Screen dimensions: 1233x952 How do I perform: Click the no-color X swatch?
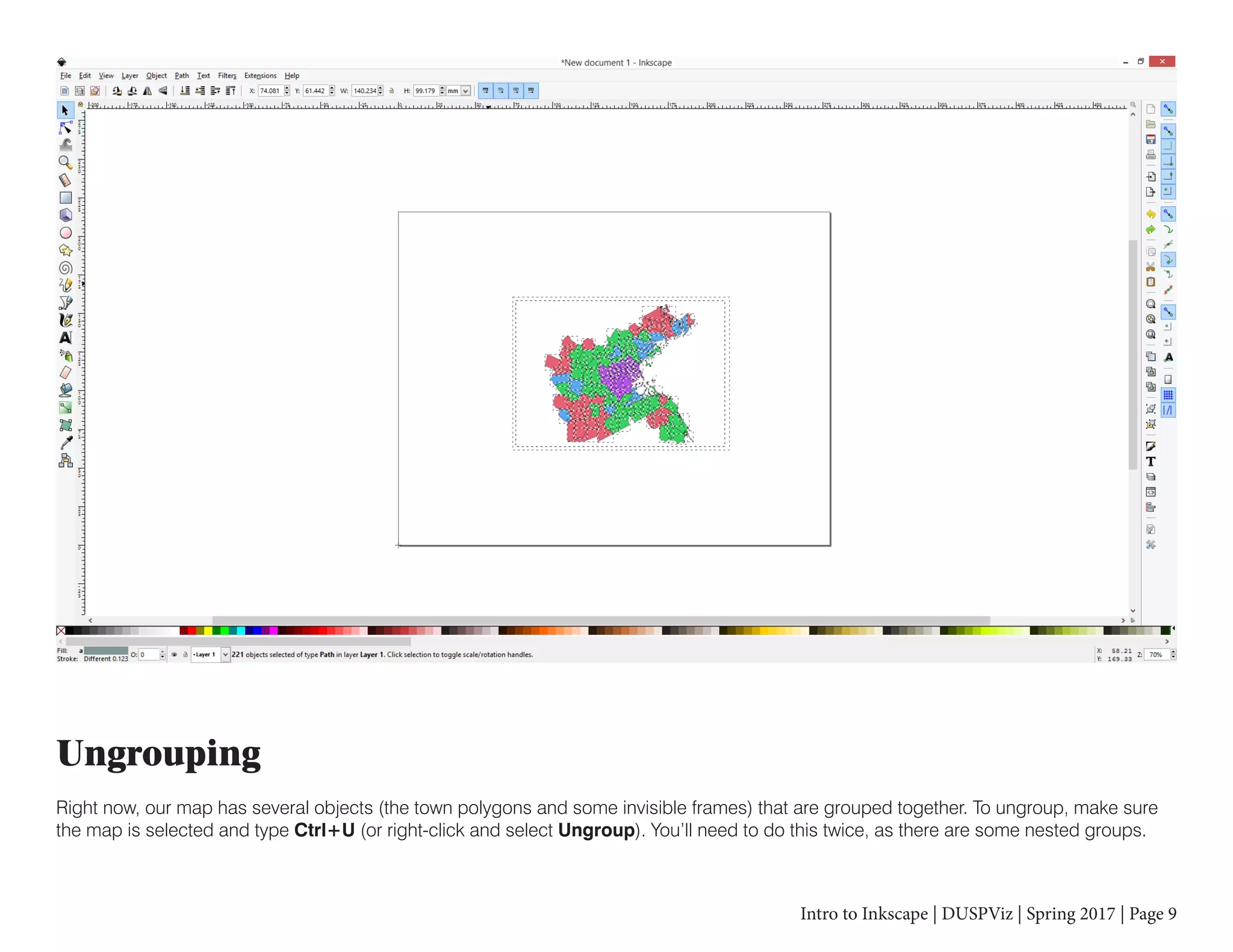[x=61, y=631]
